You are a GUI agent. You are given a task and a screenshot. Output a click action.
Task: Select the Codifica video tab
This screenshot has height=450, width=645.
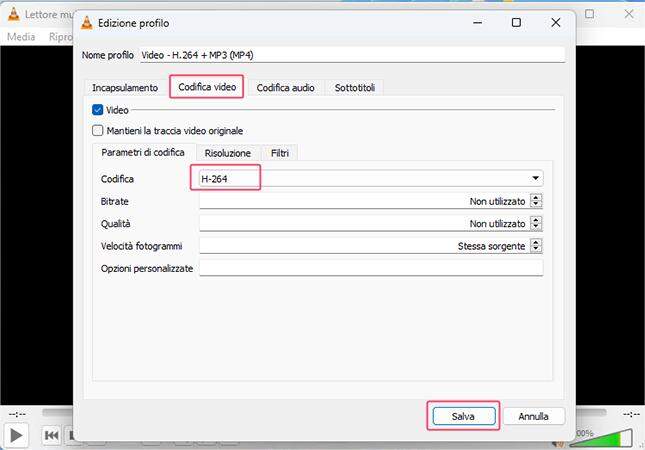(207, 87)
